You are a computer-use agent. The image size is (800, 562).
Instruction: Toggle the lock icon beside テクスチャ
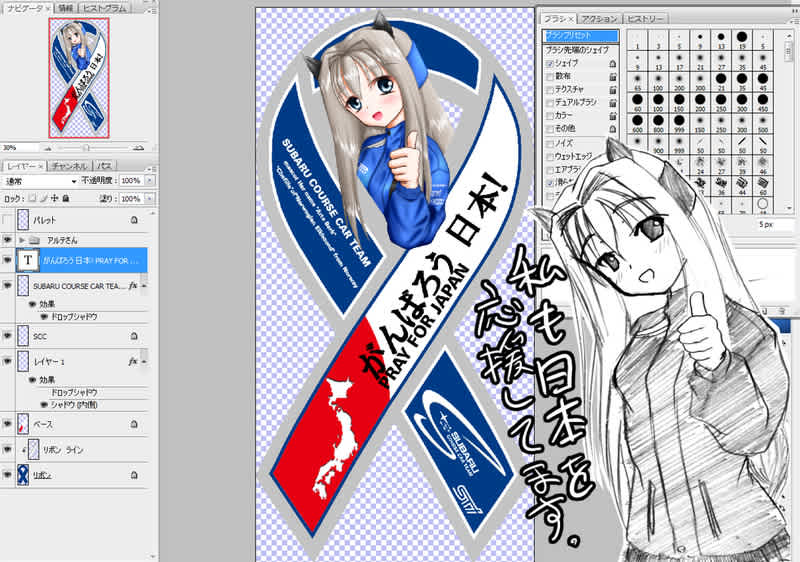613,90
